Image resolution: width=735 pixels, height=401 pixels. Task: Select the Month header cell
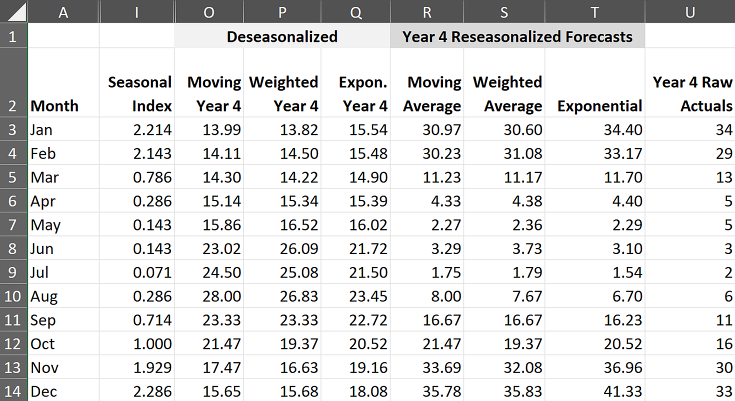[63, 105]
